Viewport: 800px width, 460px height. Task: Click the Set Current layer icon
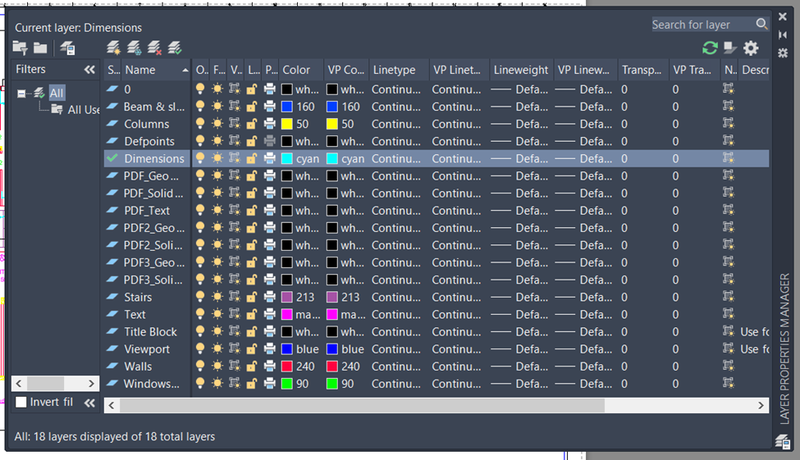(x=174, y=48)
